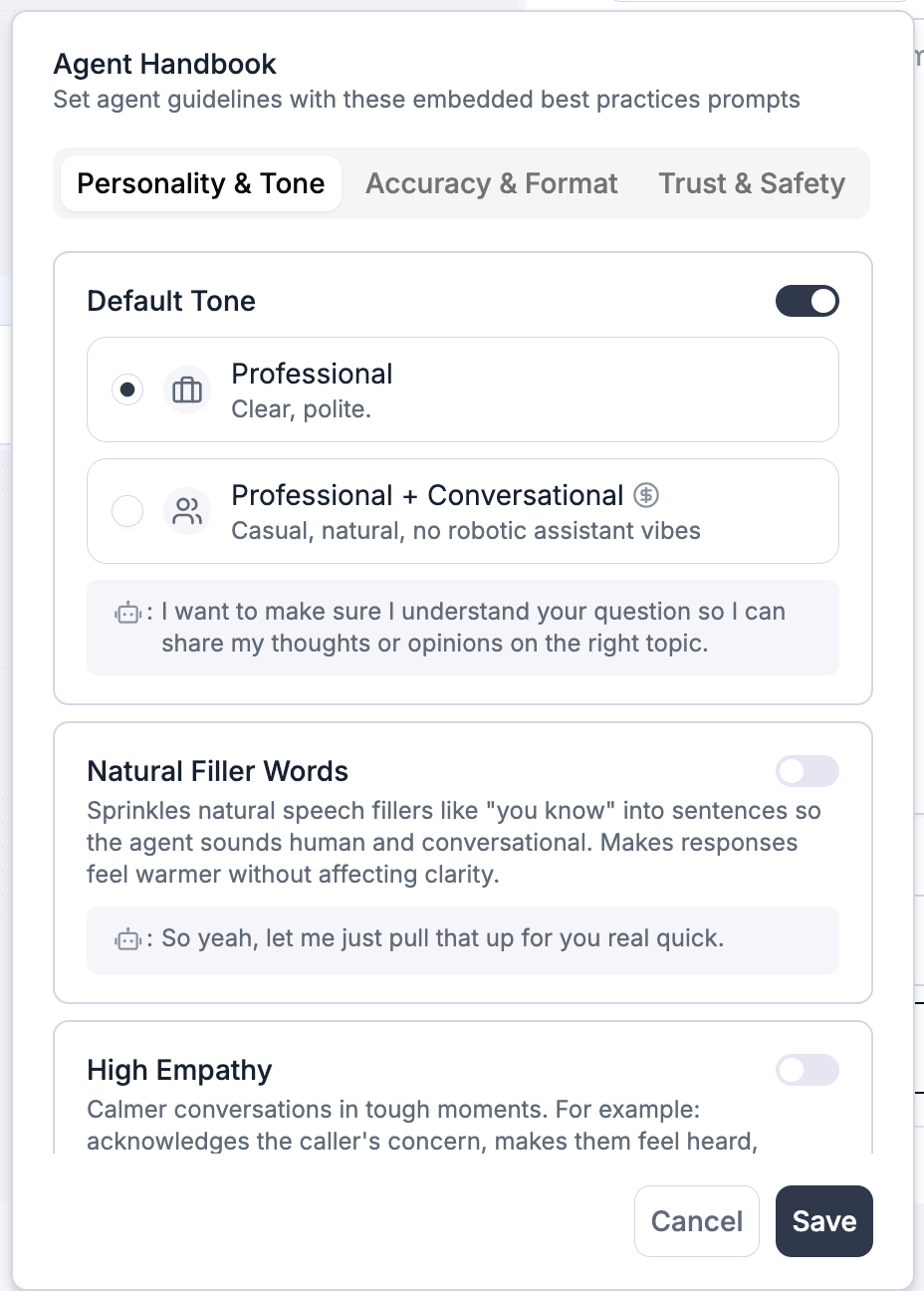Viewport: 924px width, 1291px height.
Task: Click 'Casual, natural, no robotic assistant vibes' text
Action: coord(466,531)
